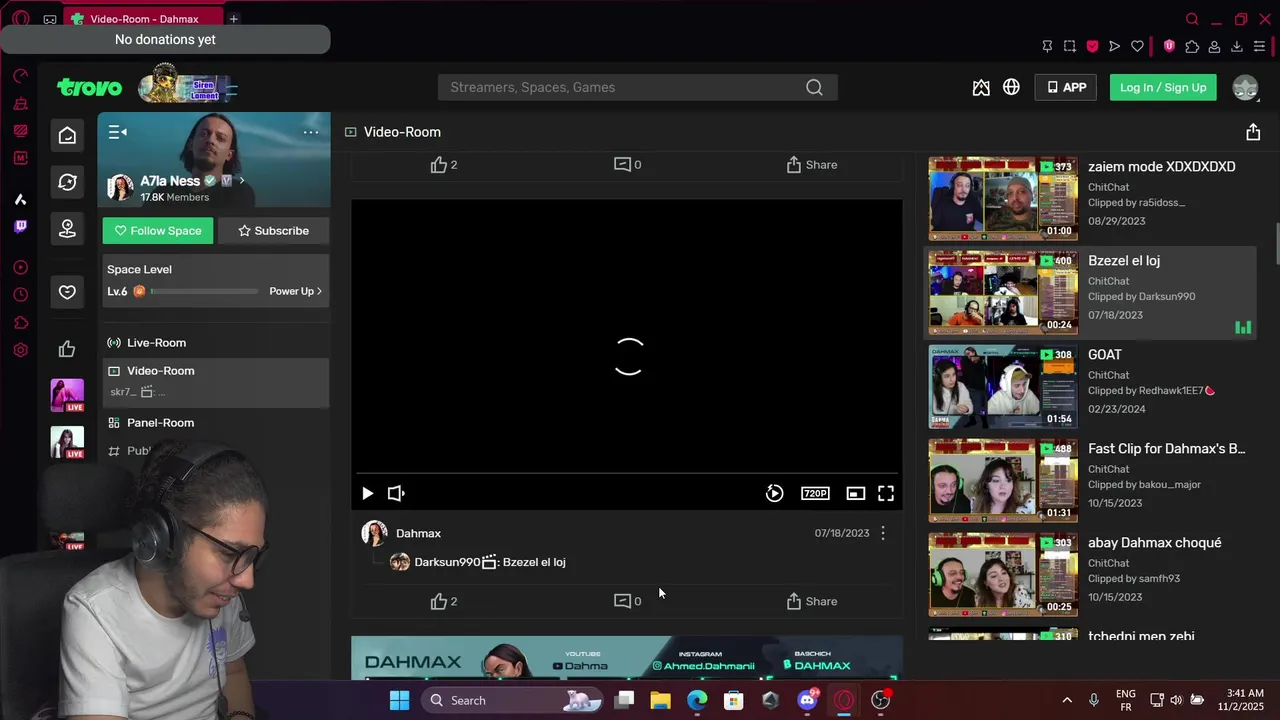Open Opera extensions puzzle icon
Image resolution: width=1280 pixels, height=720 pixels.
tap(1192, 46)
